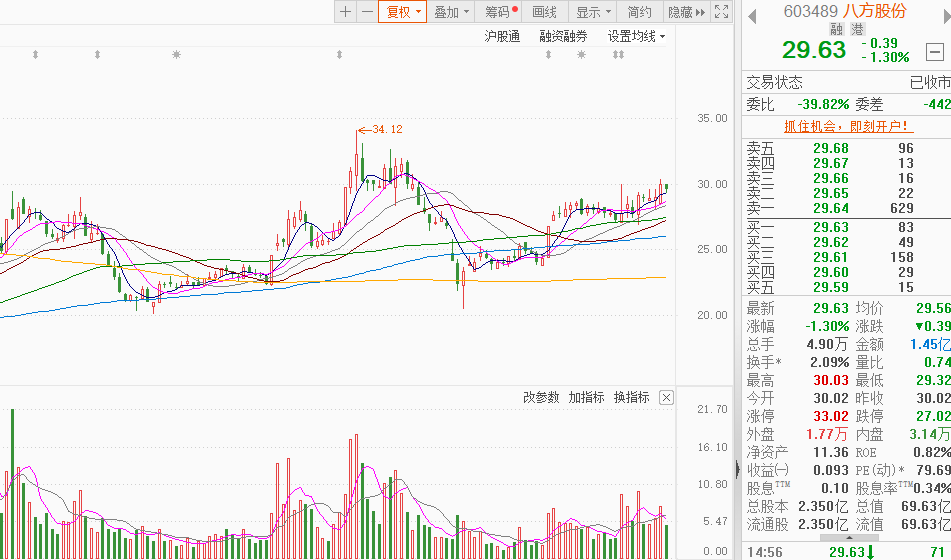Click the 交易状态 trading status label

[x=775, y=83]
